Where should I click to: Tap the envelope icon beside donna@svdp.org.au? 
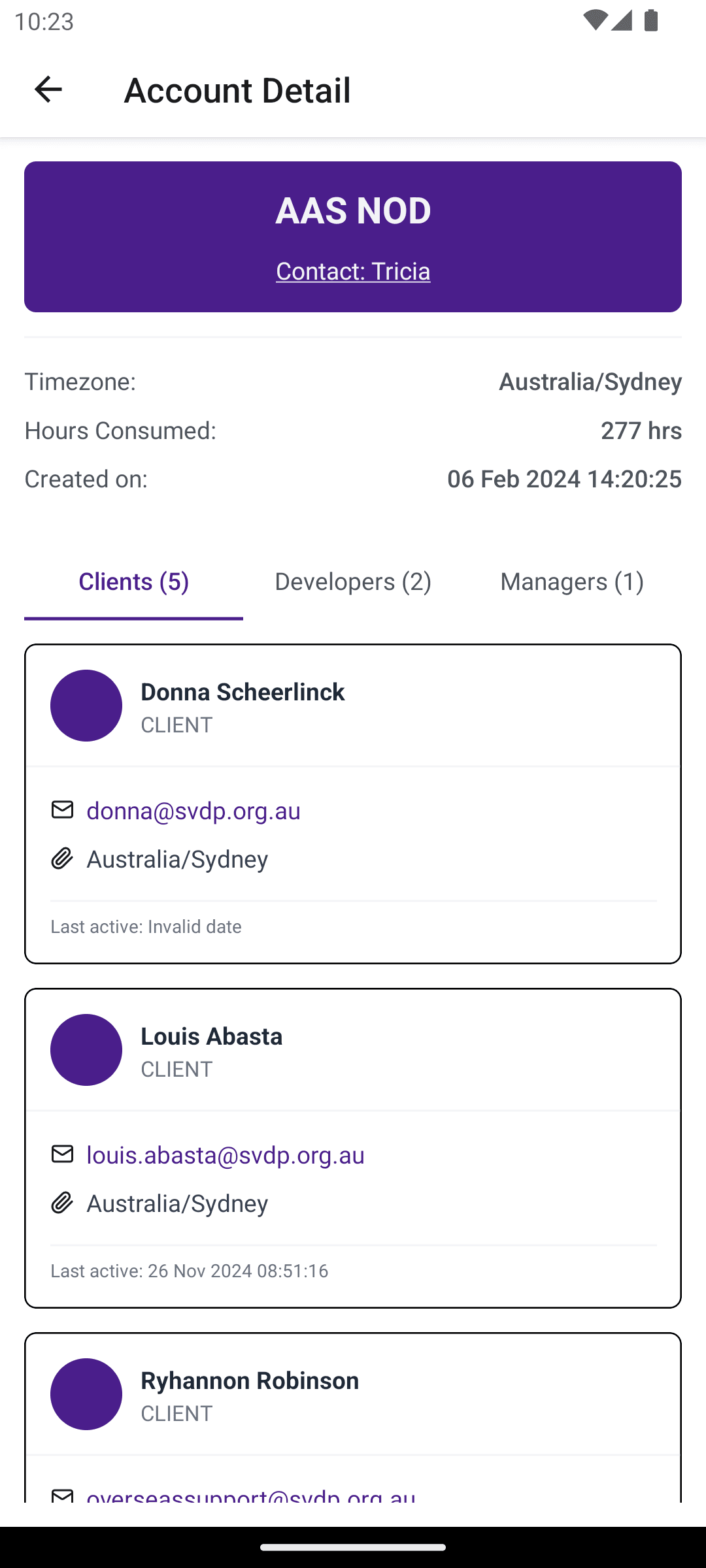pos(62,809)
